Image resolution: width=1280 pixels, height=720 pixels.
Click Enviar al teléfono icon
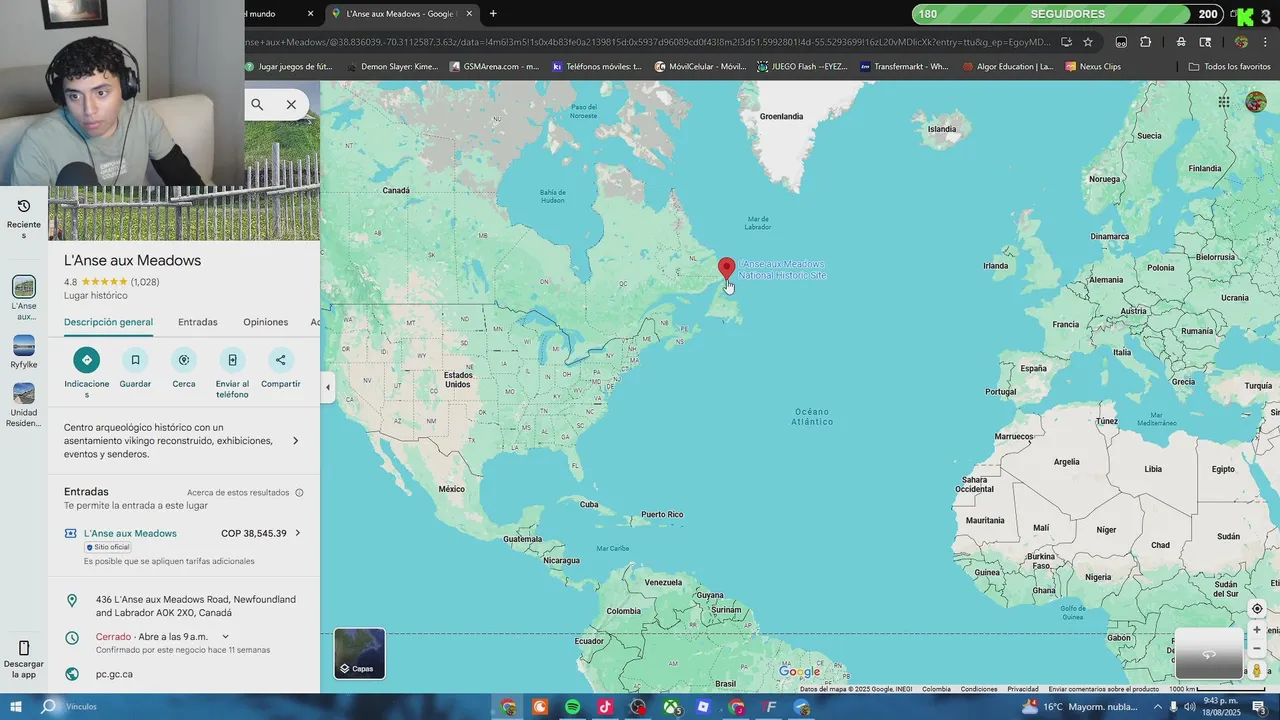coord(232,360)
